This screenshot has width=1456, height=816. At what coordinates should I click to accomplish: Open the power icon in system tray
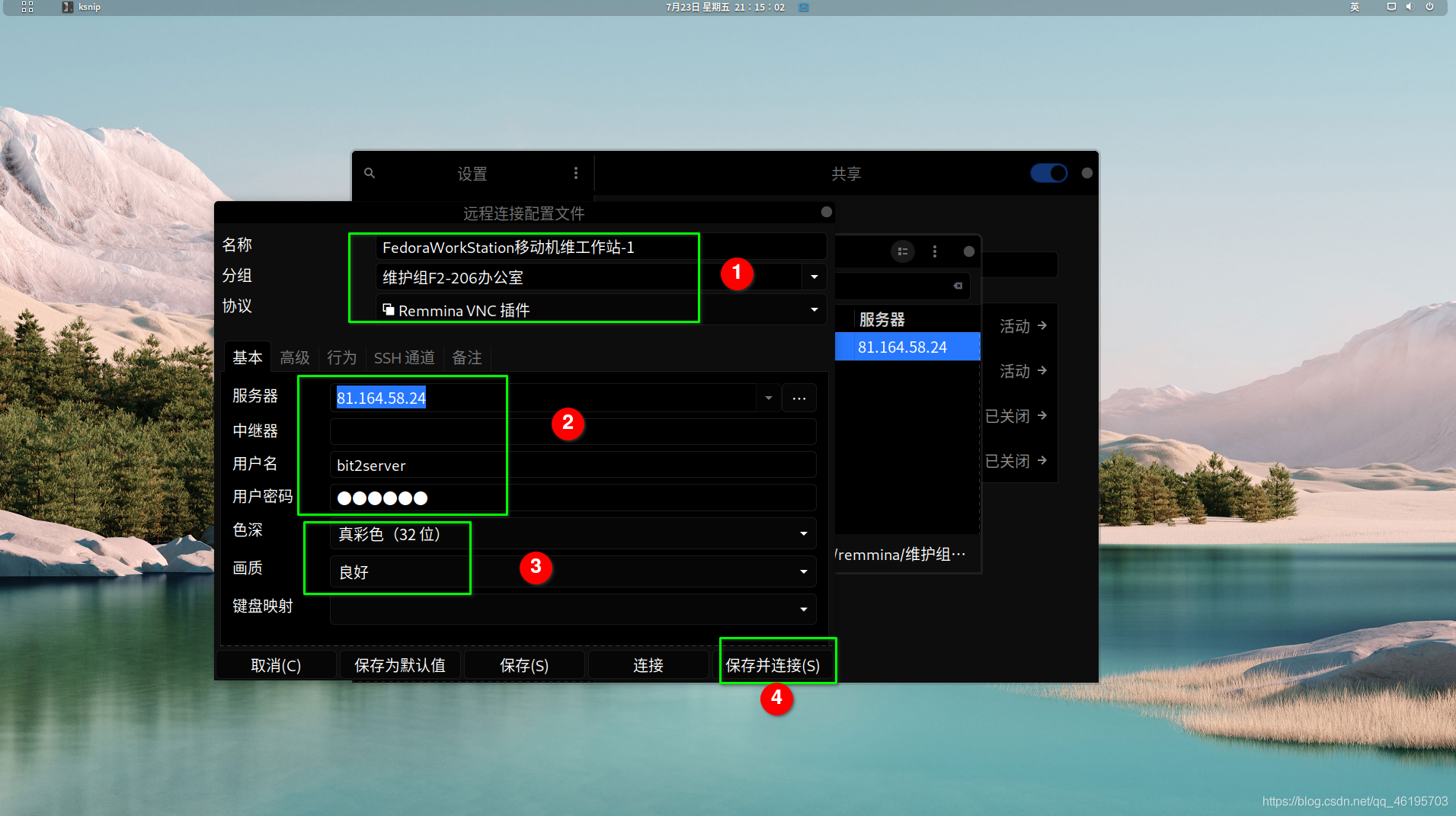[1430, 7]
